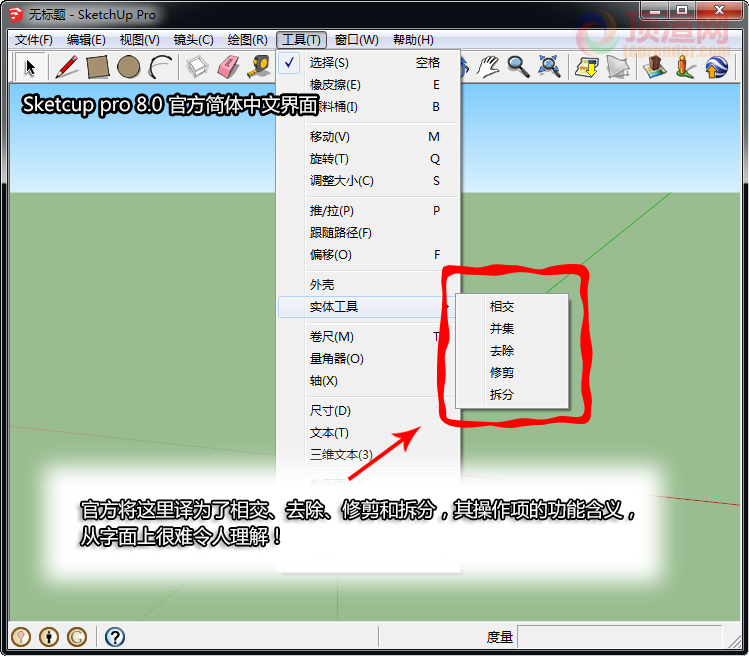Choose 尺寸(D) menu entry
Viewport: 749px width, 656px height.
coord(368,411)
